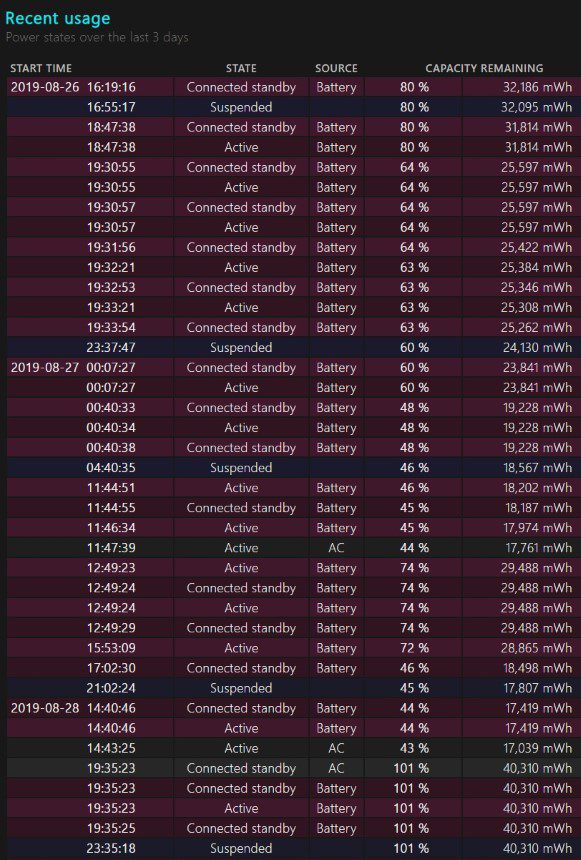Click the 24,130 mWh value at 23:37:47
Image resolution: width=581 pixels, height=860 pixels.
click(537, 347)
